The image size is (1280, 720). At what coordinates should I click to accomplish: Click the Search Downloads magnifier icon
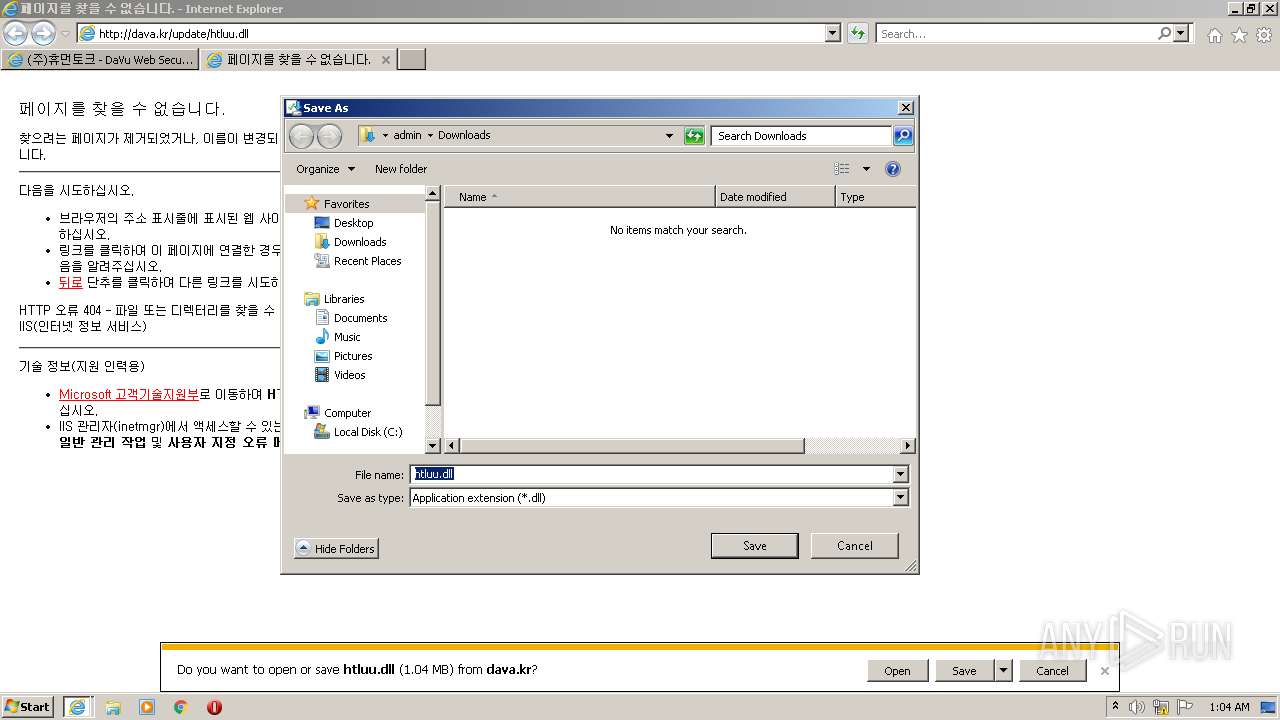pyautogui.click(x=902, y=136)
